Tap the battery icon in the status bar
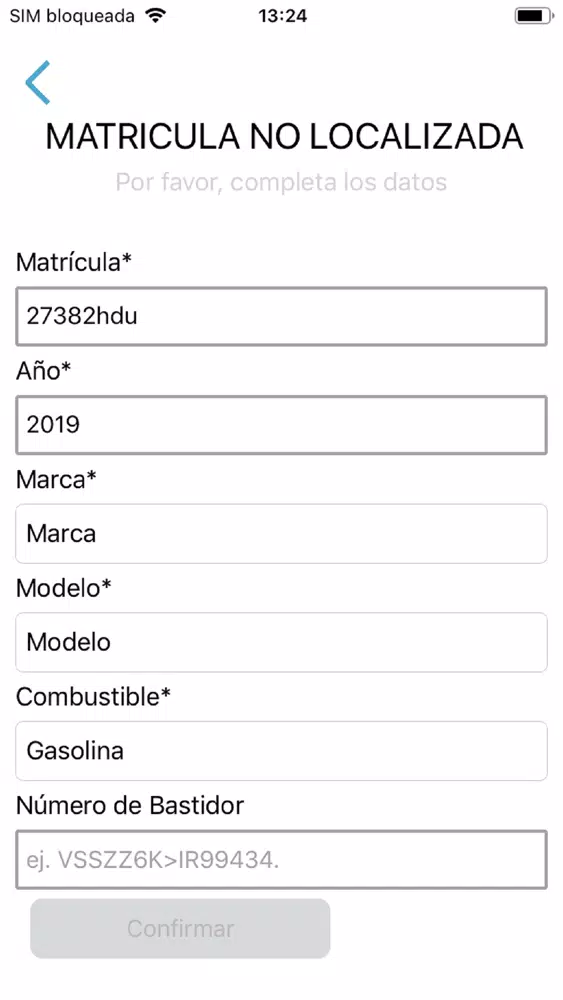This screenshot has width=563, height=1000. click(x=534, y=15)
